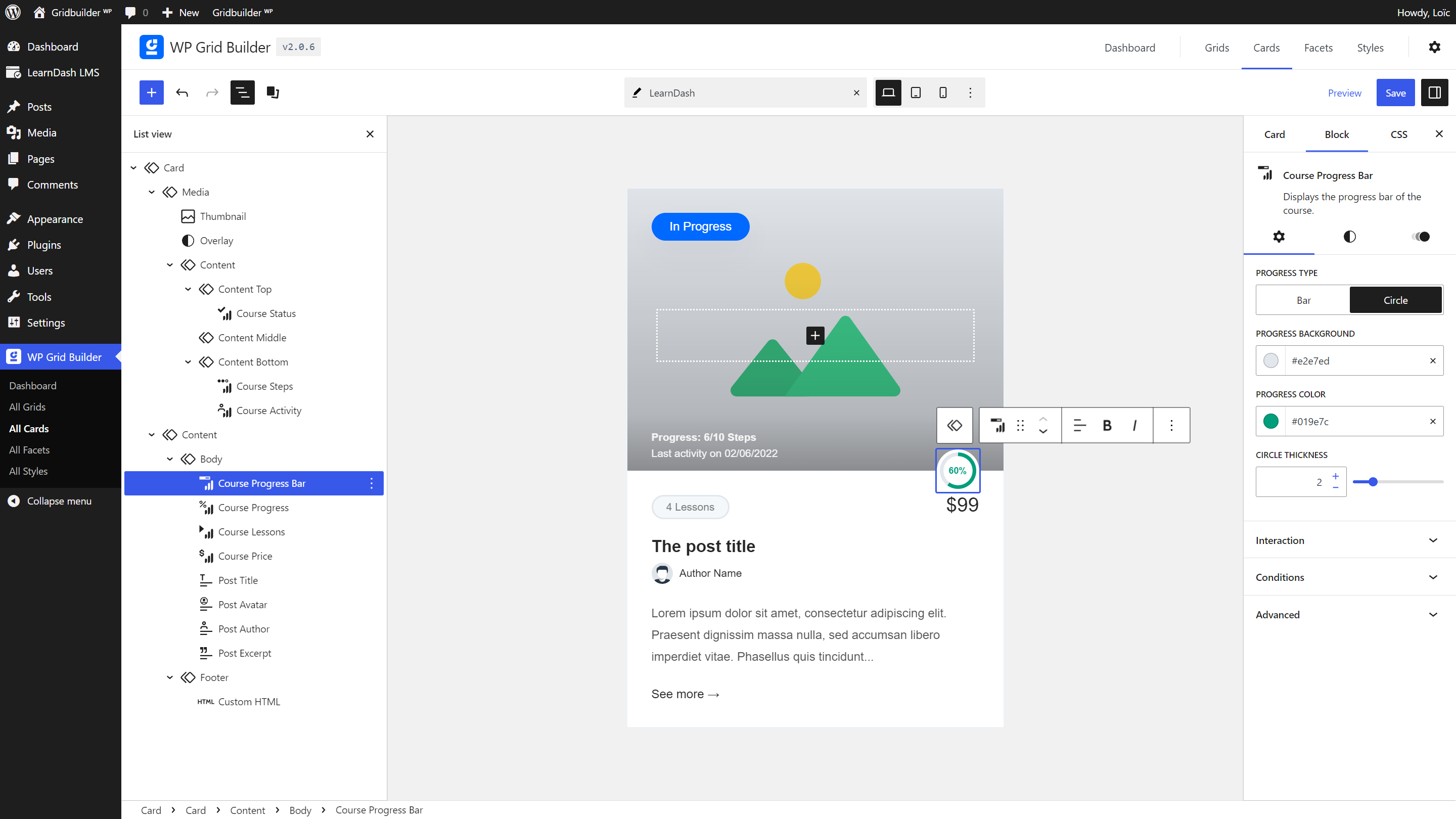Switch to mobile preview icon
Viewport: 1456px width, 819px height.
[943, 92]
